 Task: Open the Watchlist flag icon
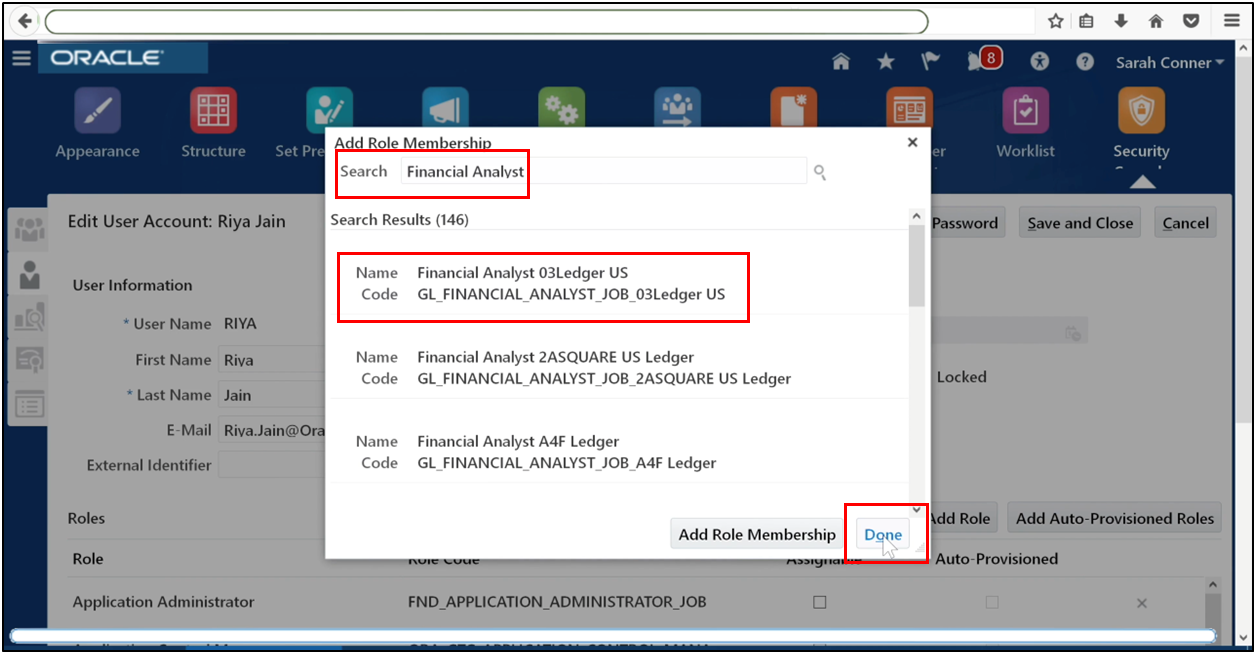[x=929, y=60]
